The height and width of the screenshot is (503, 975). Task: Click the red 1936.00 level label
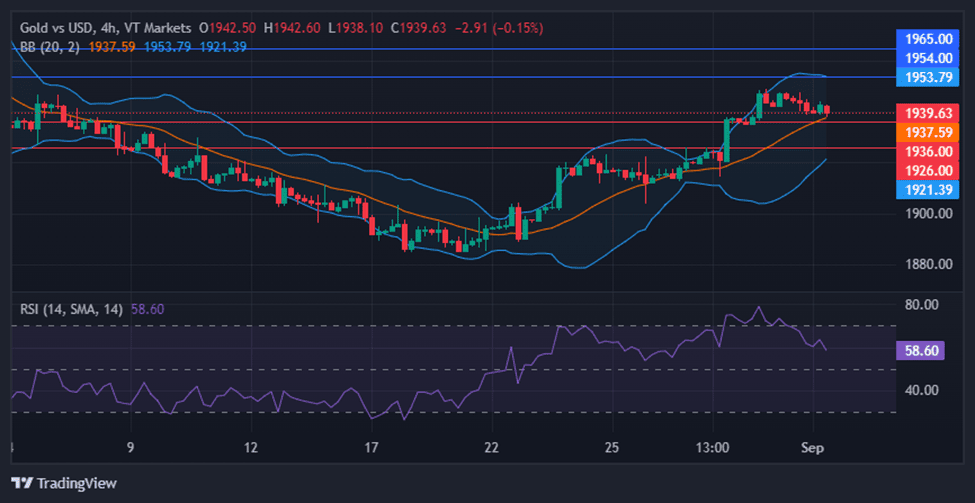point(927,151)
